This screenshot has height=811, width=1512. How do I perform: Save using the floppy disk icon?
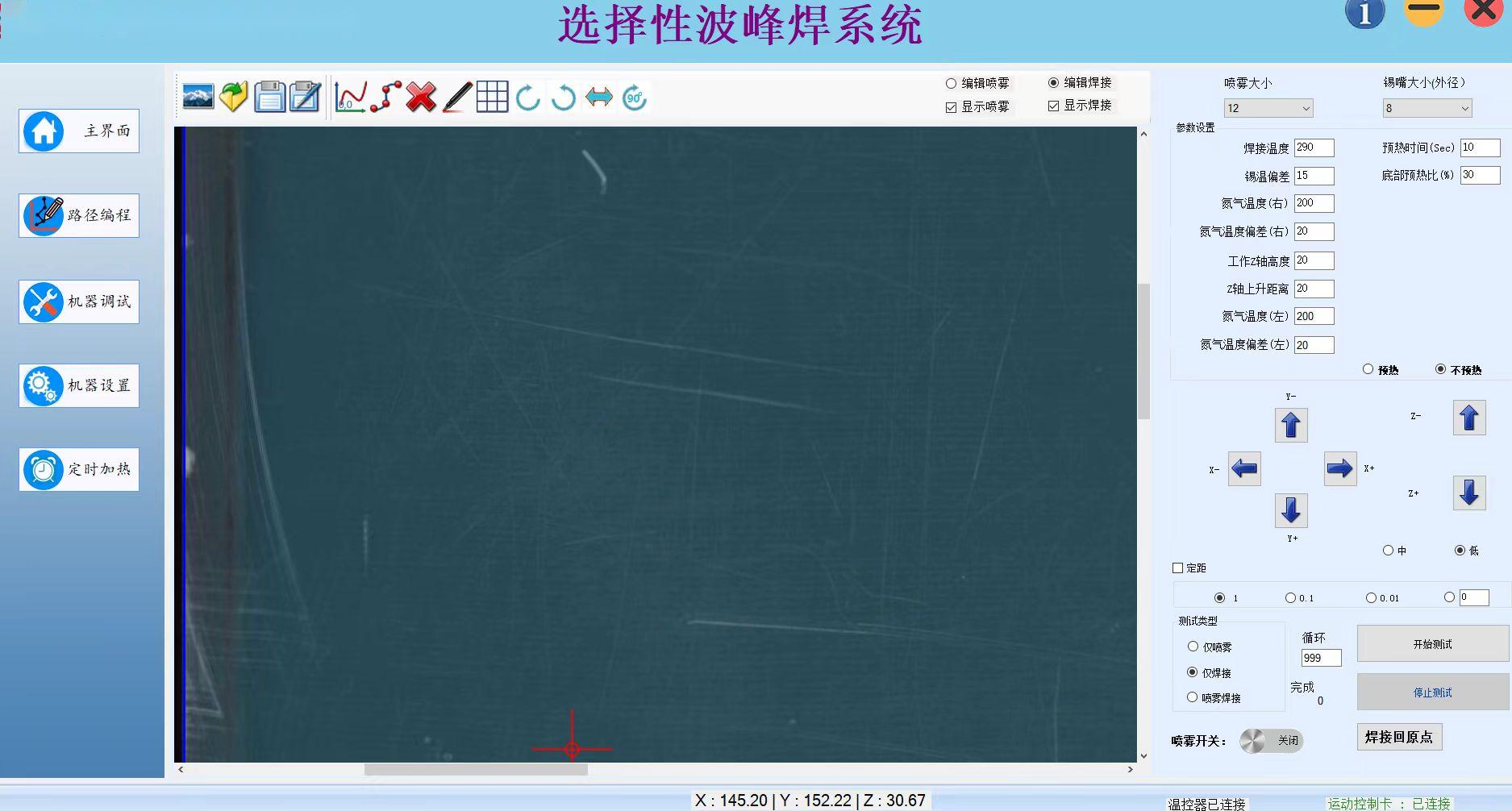pos(269,97)
